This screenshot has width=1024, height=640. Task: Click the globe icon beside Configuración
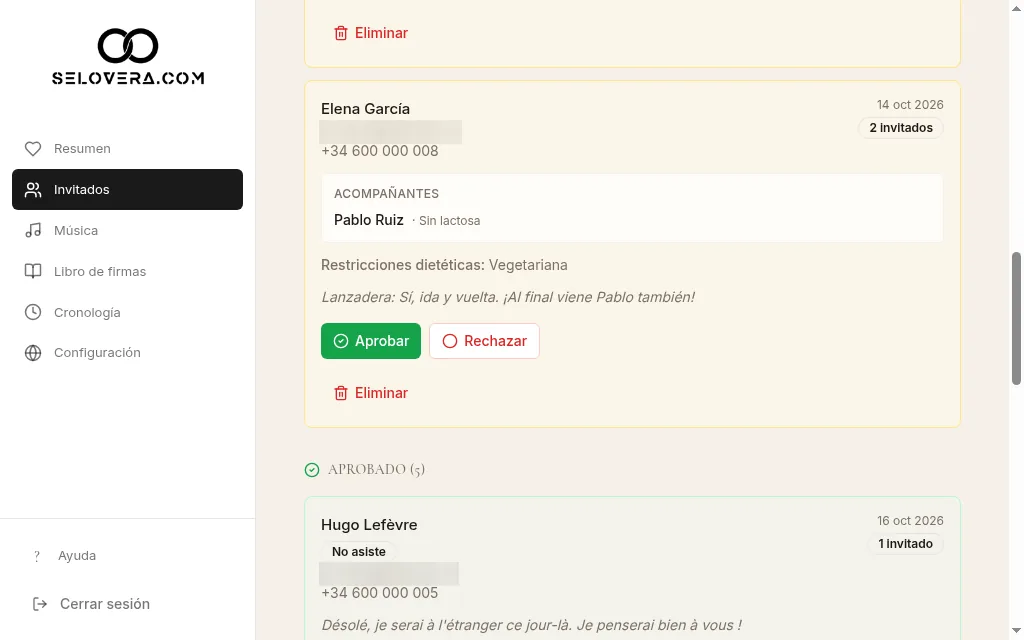pyautogui.click(x=33, y=353)
